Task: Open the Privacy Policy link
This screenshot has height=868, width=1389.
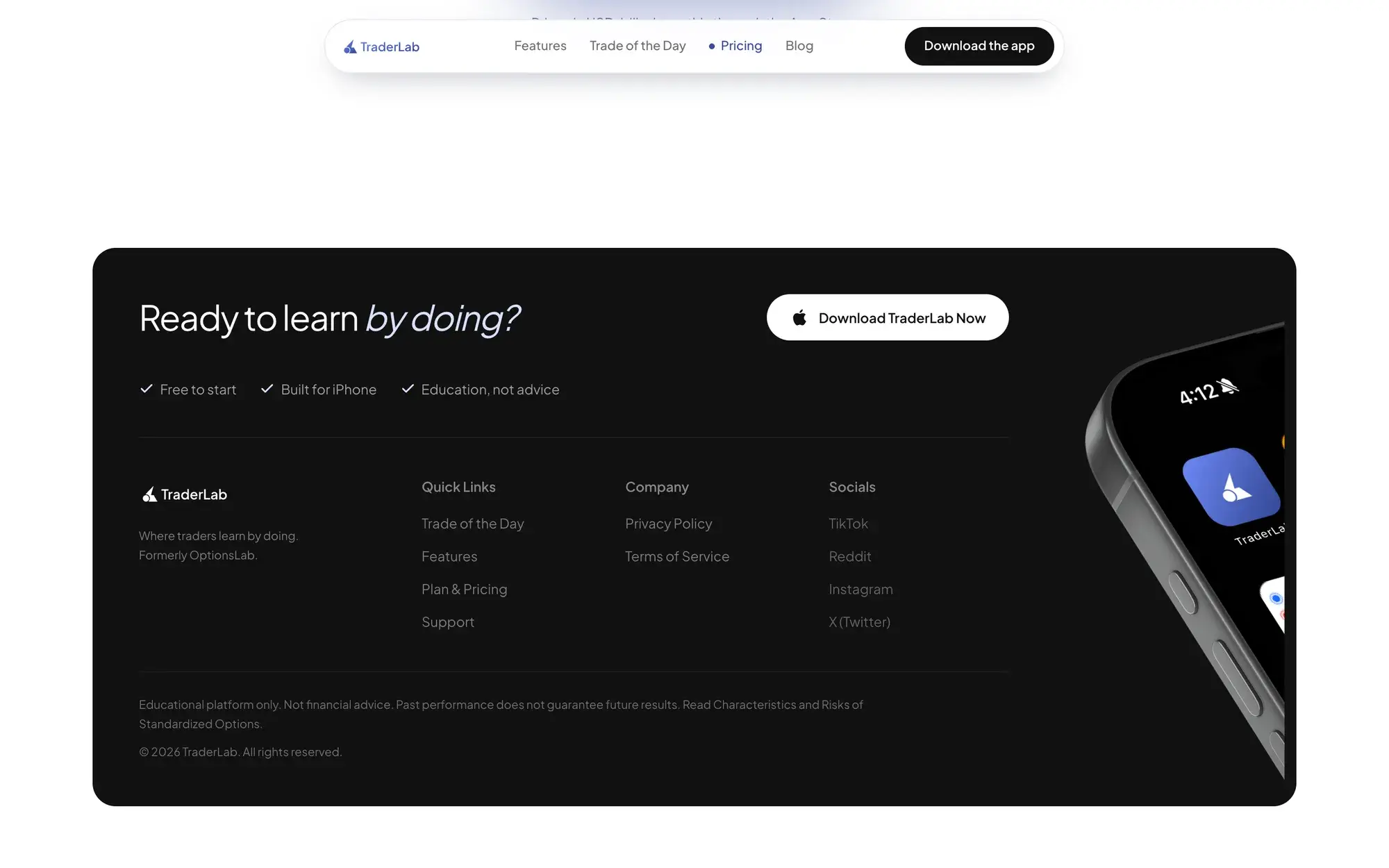Action: tap(669, 524)
